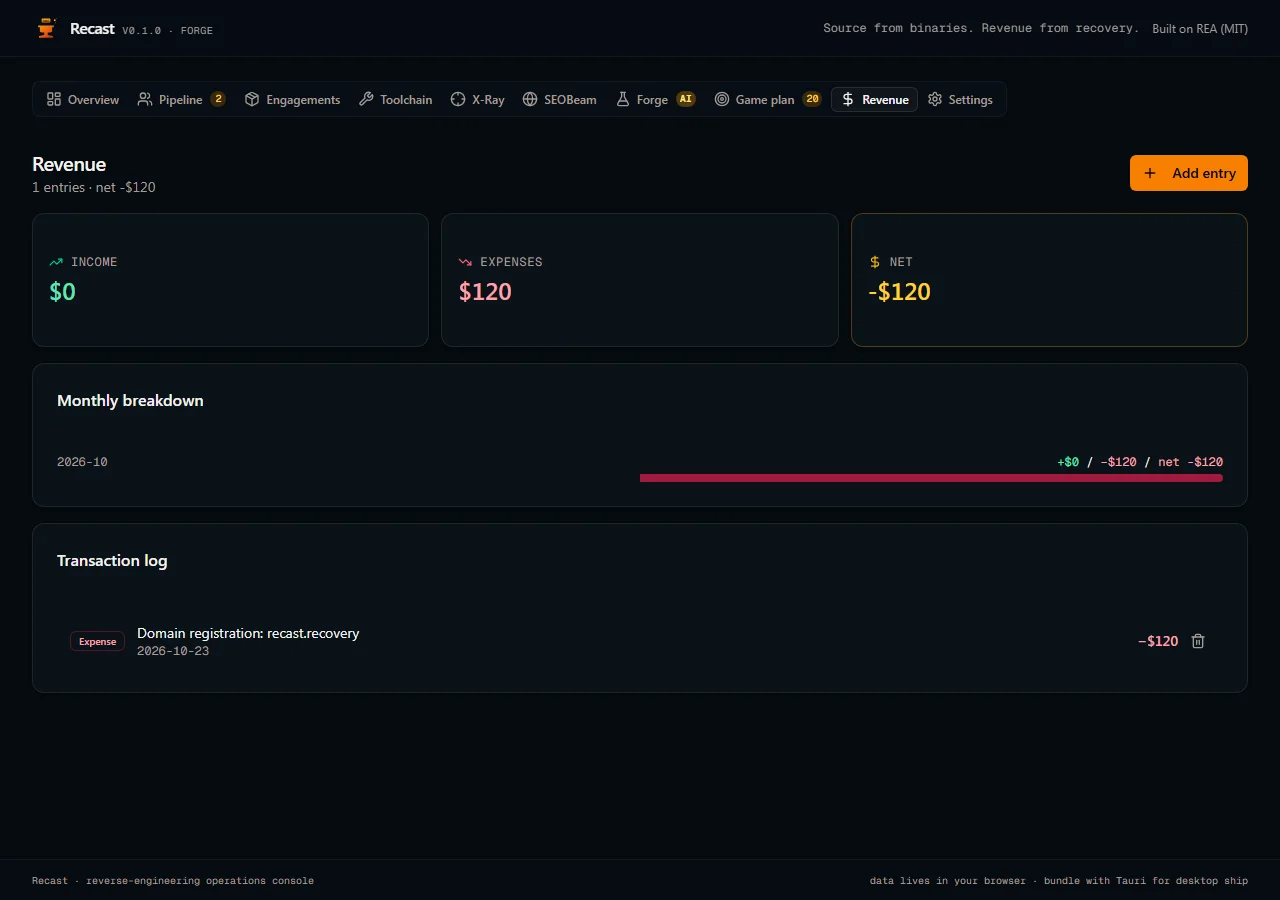Click the Monthly breakdown heading
Screen dimensions: 1280x900
click(x=130, y=401)
